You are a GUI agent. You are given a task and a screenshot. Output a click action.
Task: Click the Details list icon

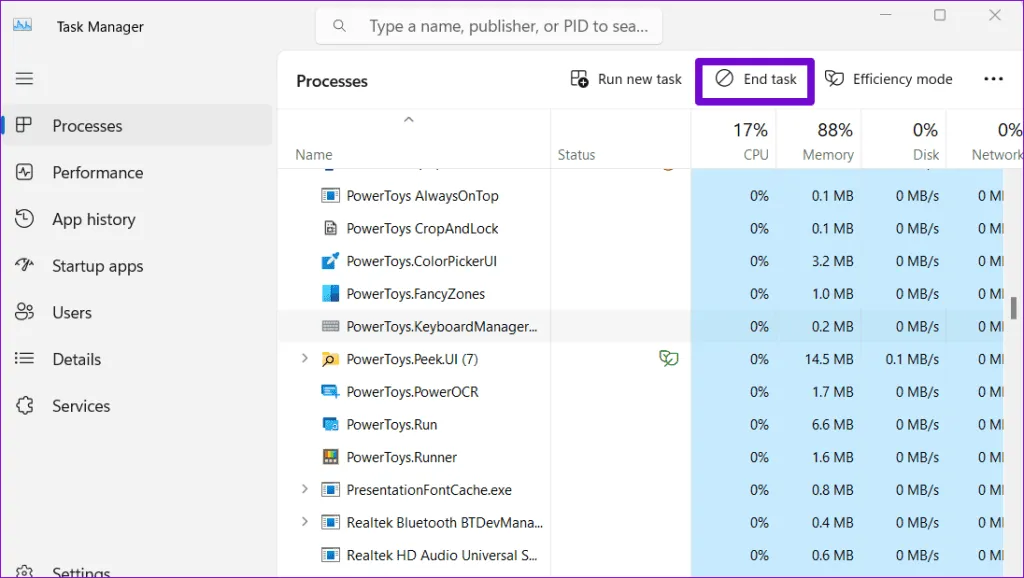25,359
